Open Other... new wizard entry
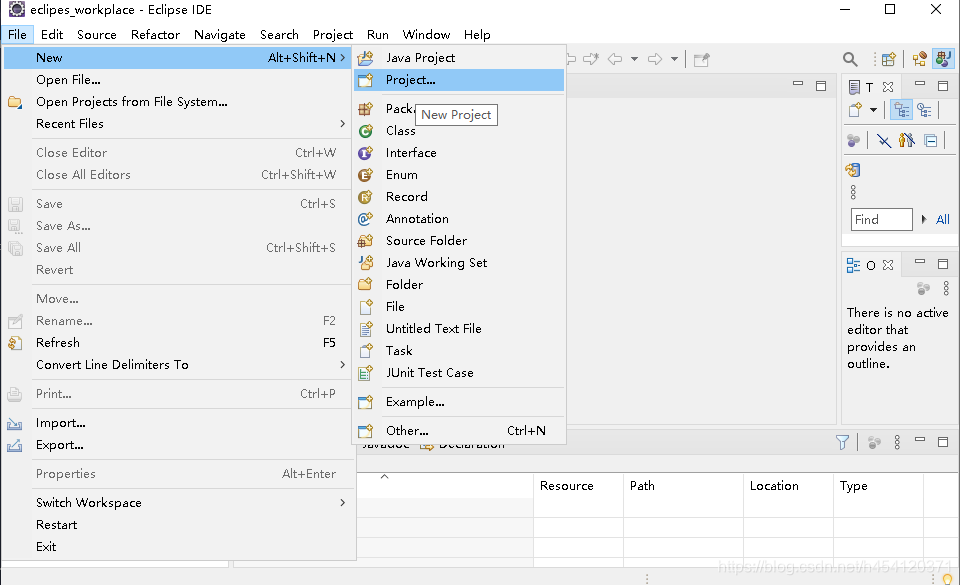Viewport: 960px width, 585px height. (459, 431)
